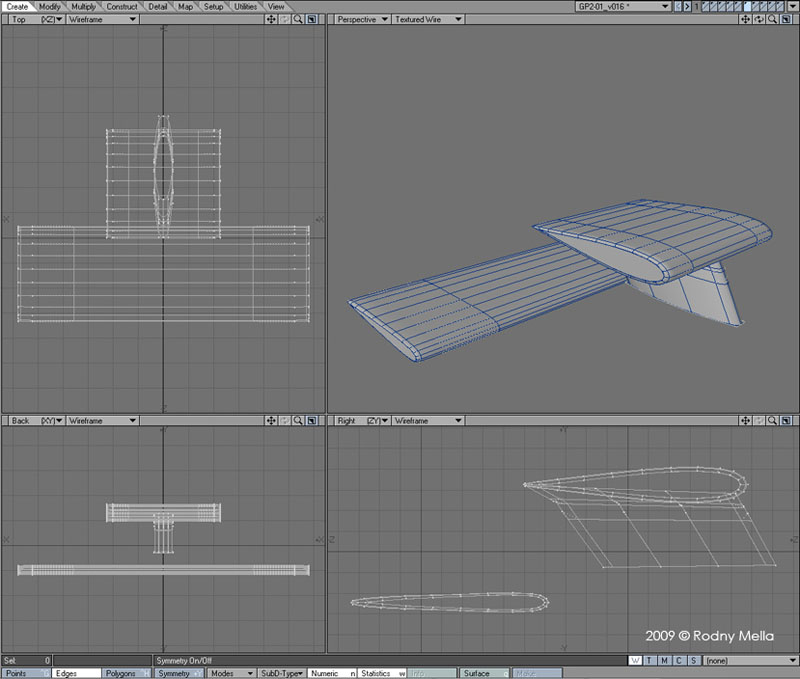
Task: Go to the next layer bank arrow
Action: coord(685,6)
